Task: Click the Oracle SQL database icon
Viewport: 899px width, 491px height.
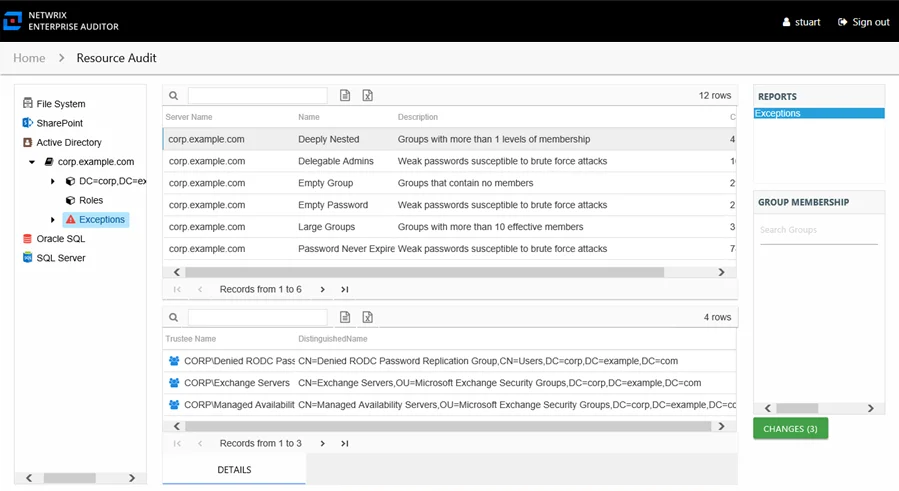Action: pyautogui.click(x=27, y=239)
